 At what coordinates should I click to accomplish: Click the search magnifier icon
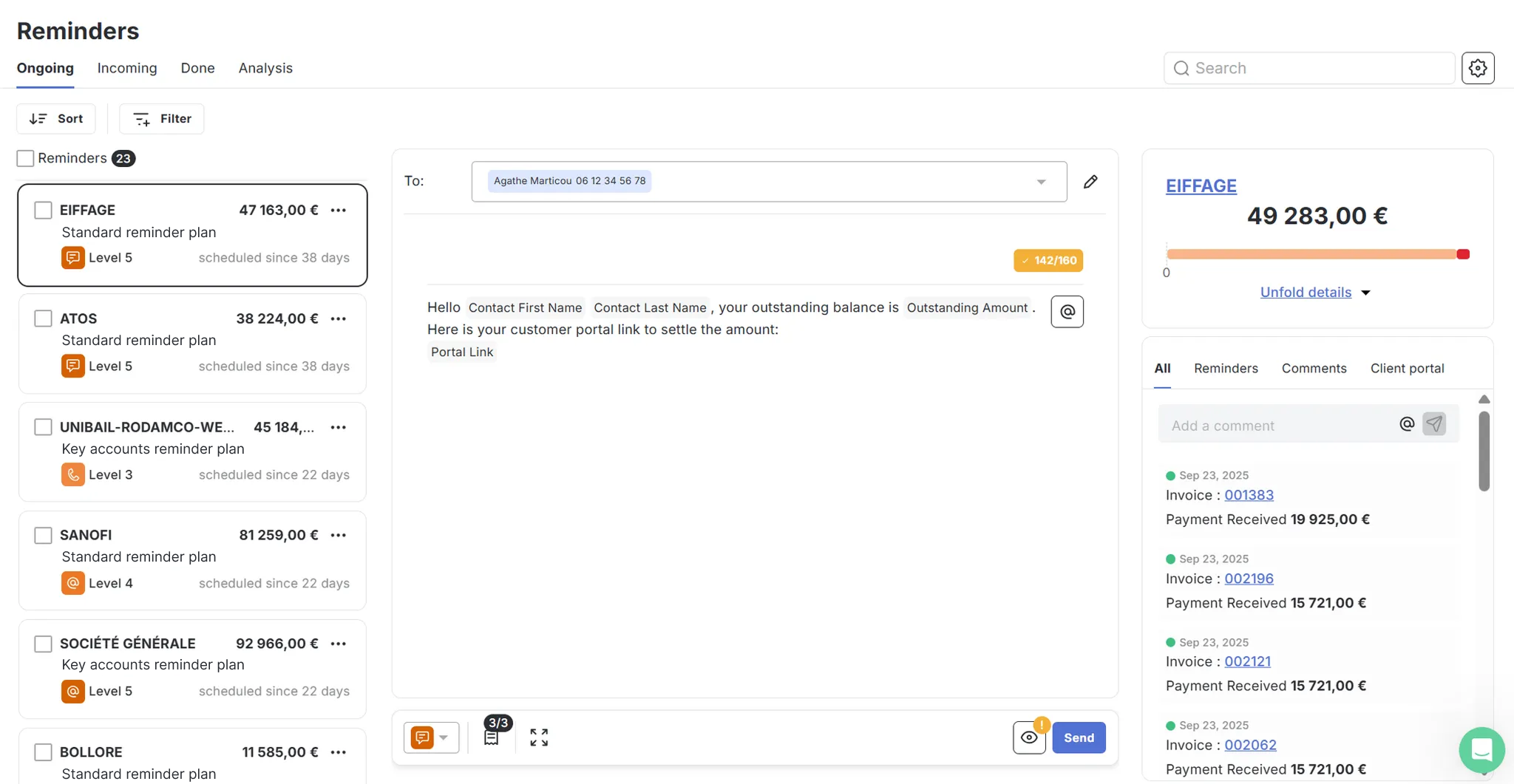(x=1181, y=68)
